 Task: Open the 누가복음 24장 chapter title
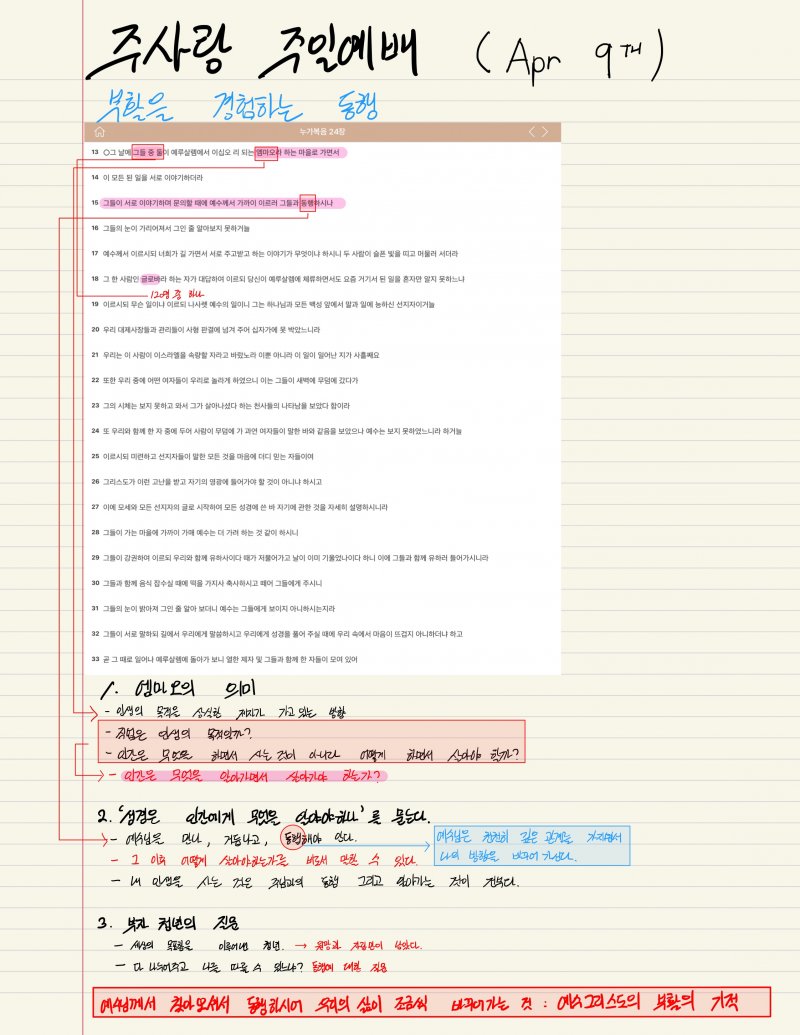click(322, 132)
